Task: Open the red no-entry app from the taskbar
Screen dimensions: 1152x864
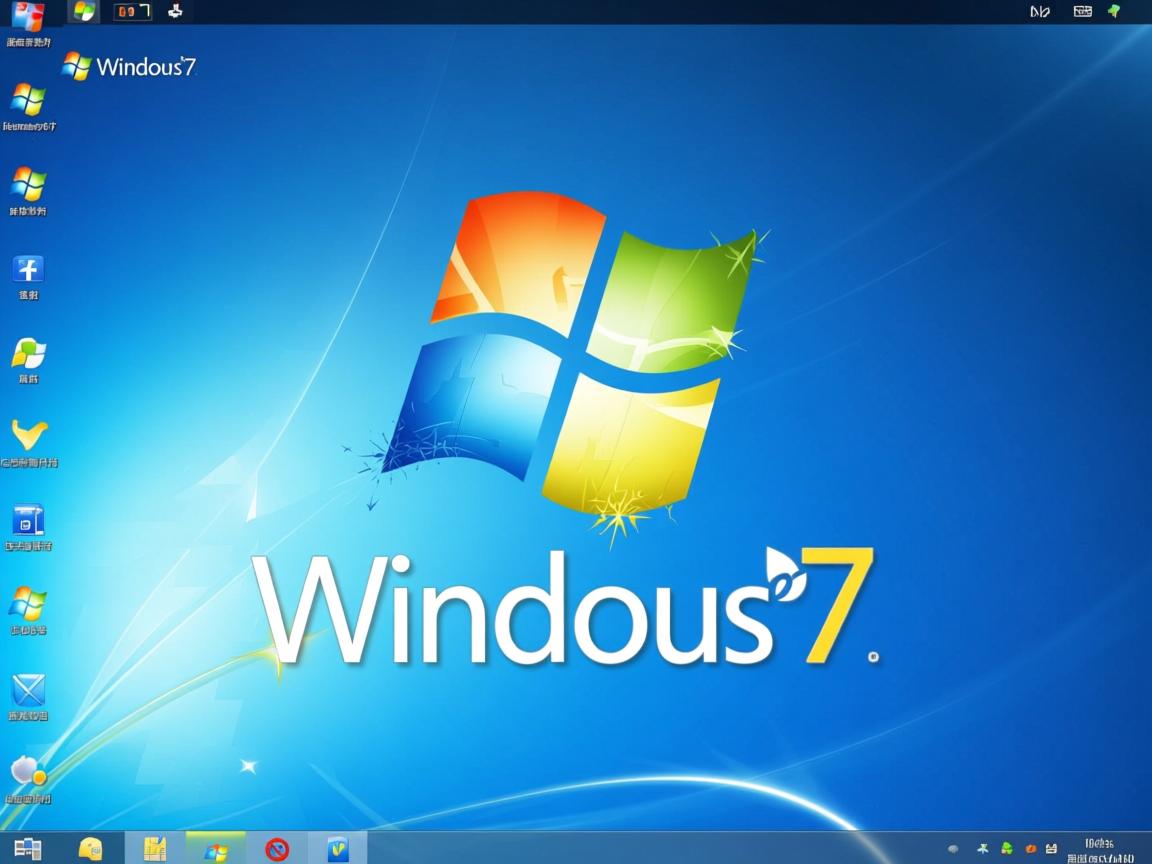Action: 278,849
